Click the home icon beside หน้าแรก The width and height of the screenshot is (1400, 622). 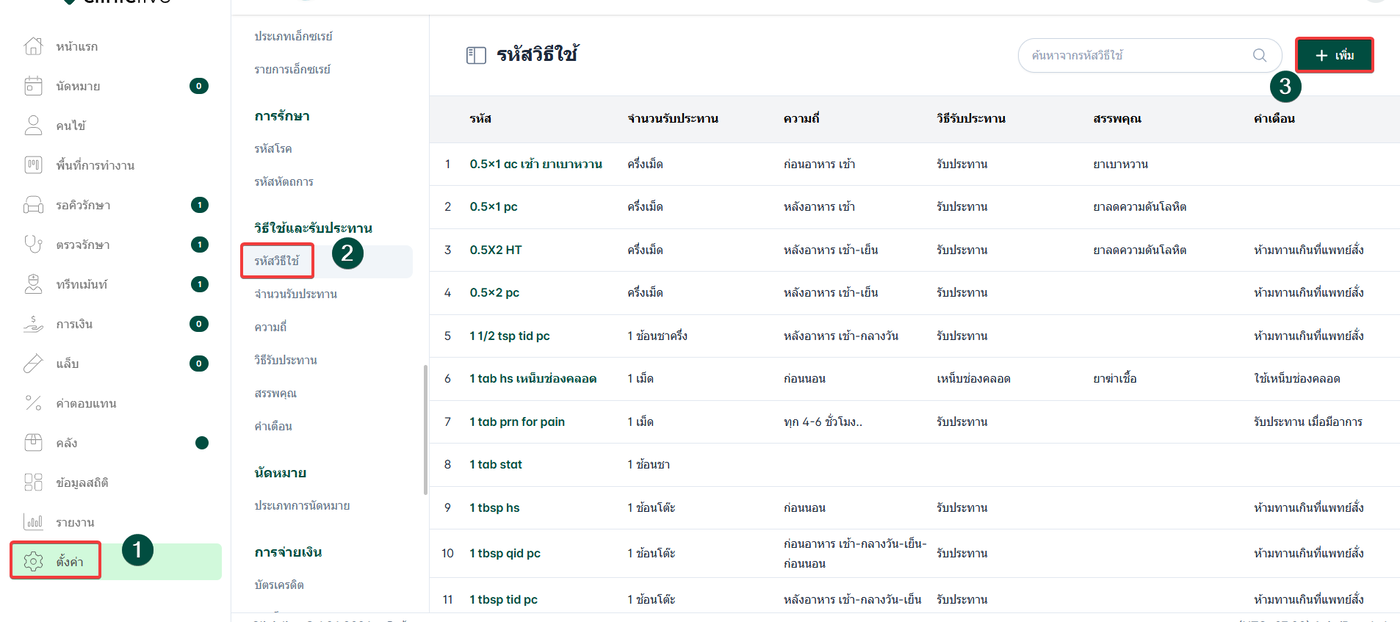coord(33,46)
